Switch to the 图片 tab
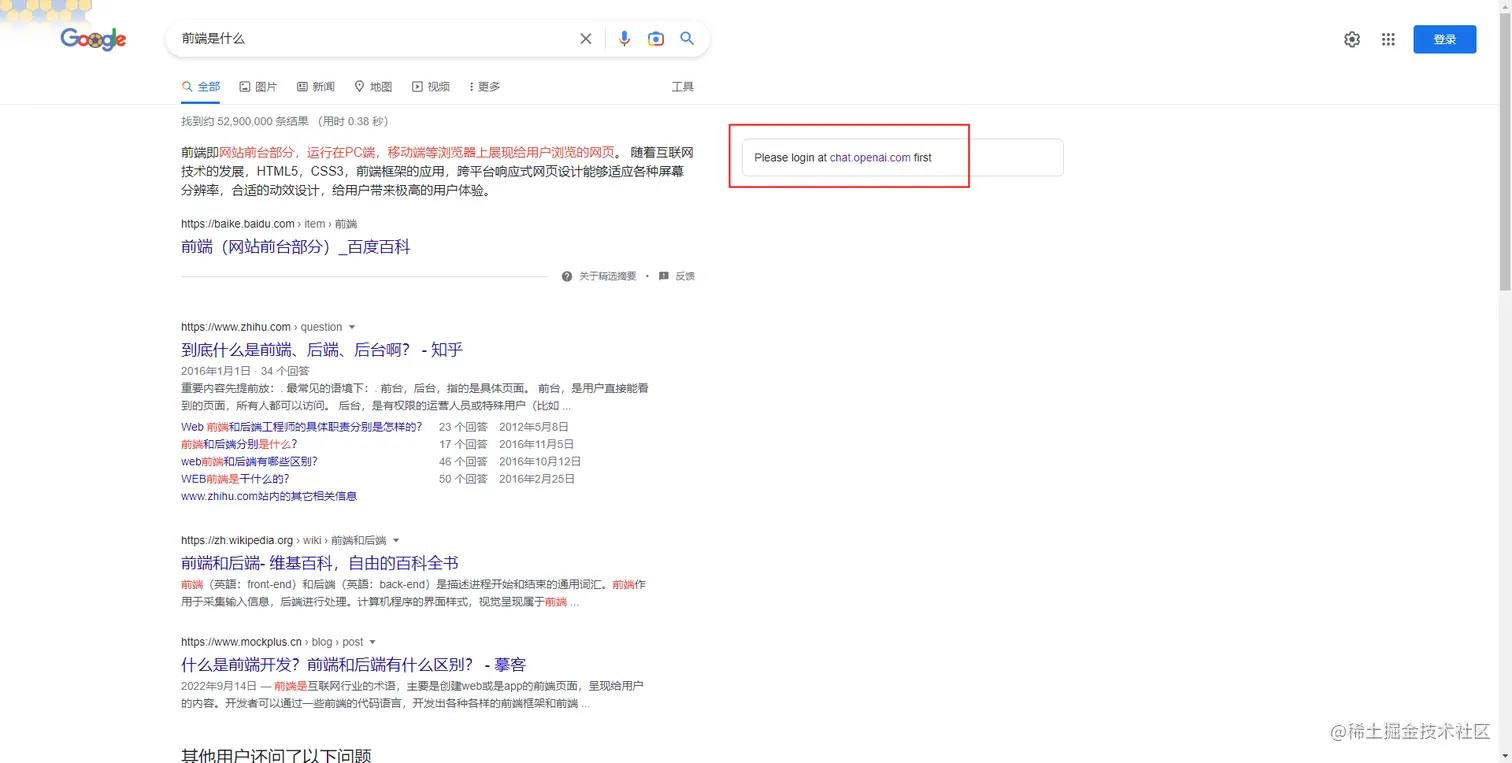Image resolution: width=1512 pixels, height=763 pixels. (x=258, y=87)
